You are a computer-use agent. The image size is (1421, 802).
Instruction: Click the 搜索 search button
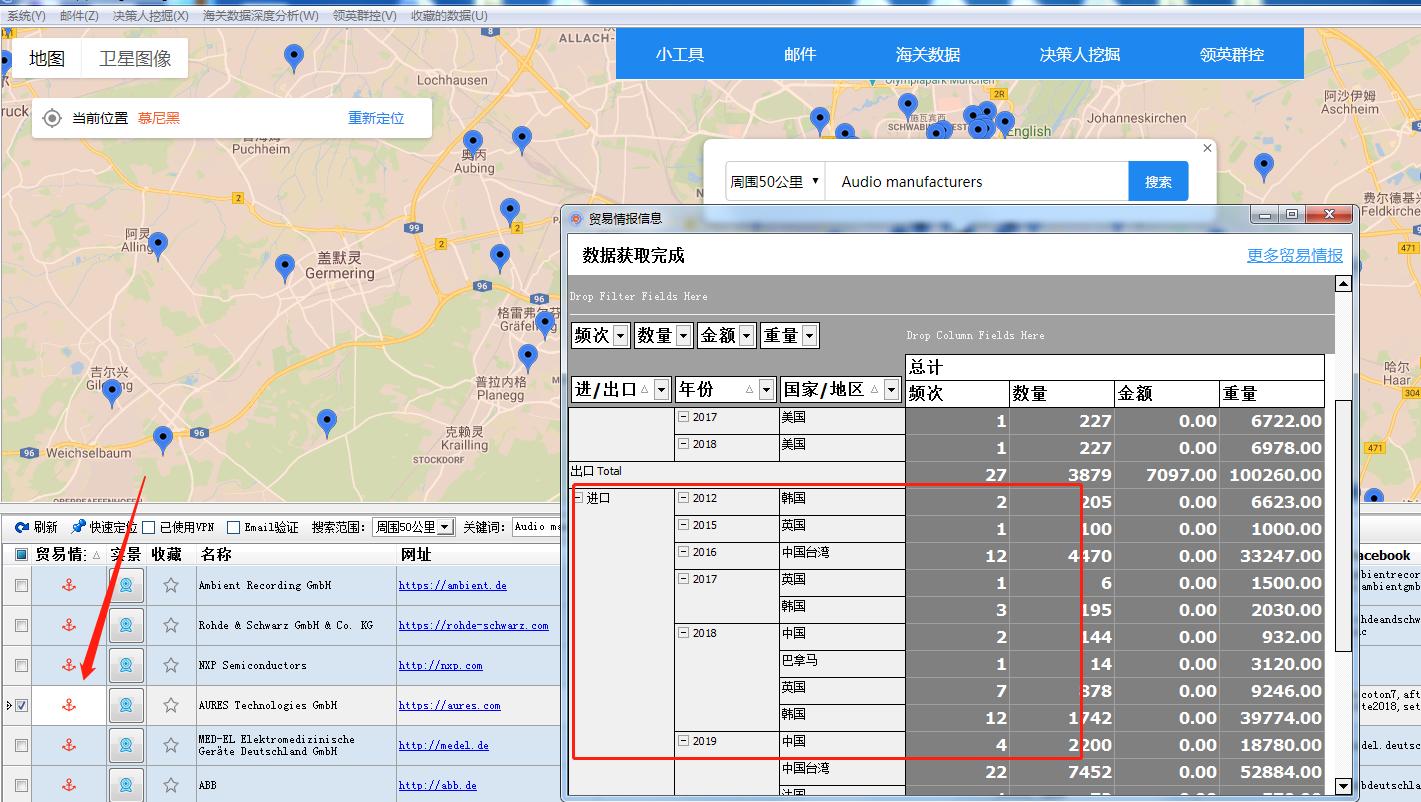[1158, 181]
